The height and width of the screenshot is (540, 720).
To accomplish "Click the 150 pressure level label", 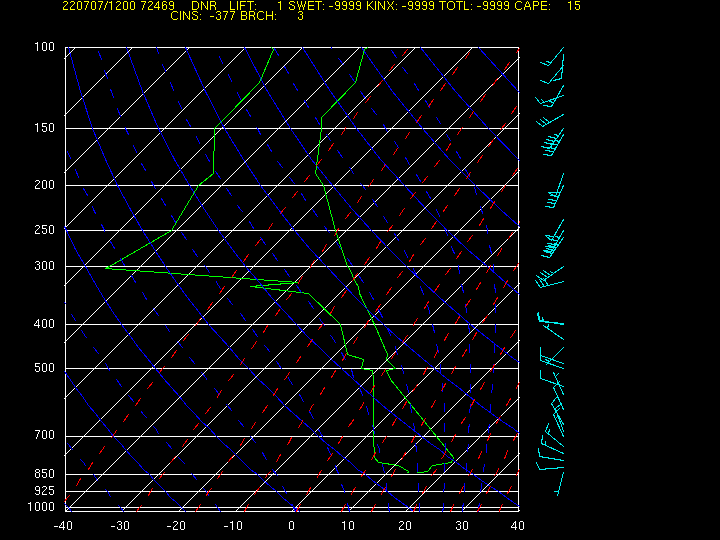I will [x=45, y=128].
